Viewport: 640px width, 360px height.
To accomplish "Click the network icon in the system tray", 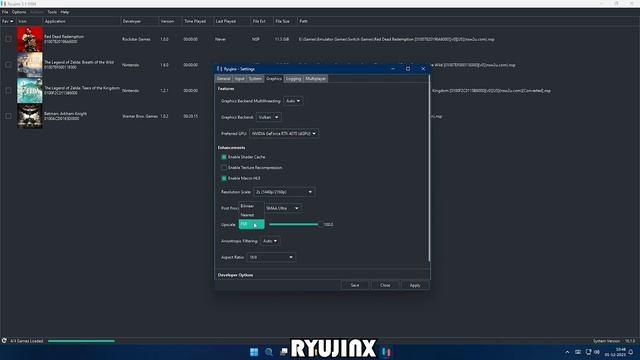I will [588, 352].
